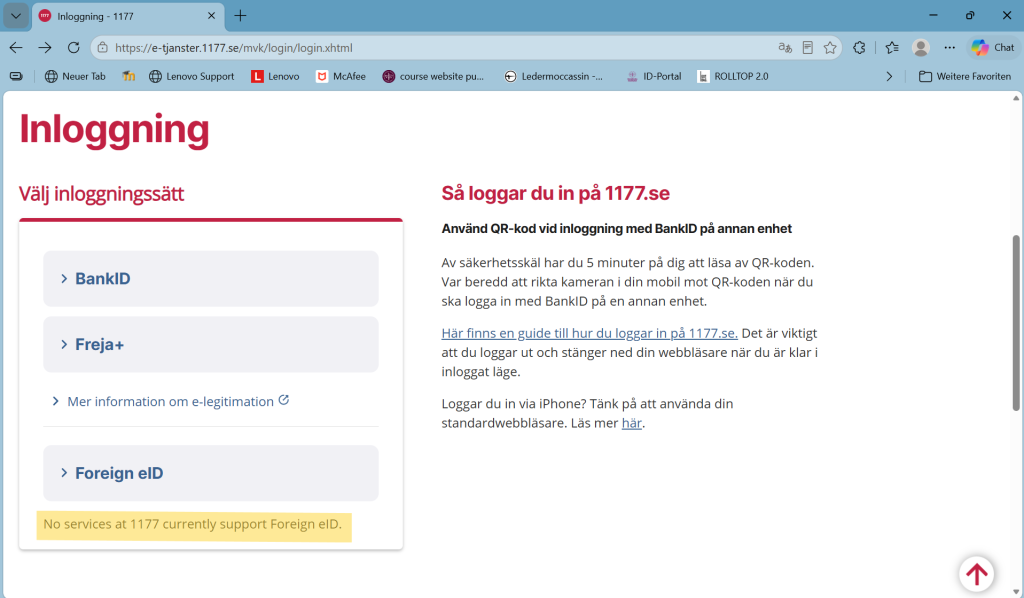Open the Lenovo bookmark
Viewport: 1024px width, 598px height.
pyautogui.click(x=275, y=76)
